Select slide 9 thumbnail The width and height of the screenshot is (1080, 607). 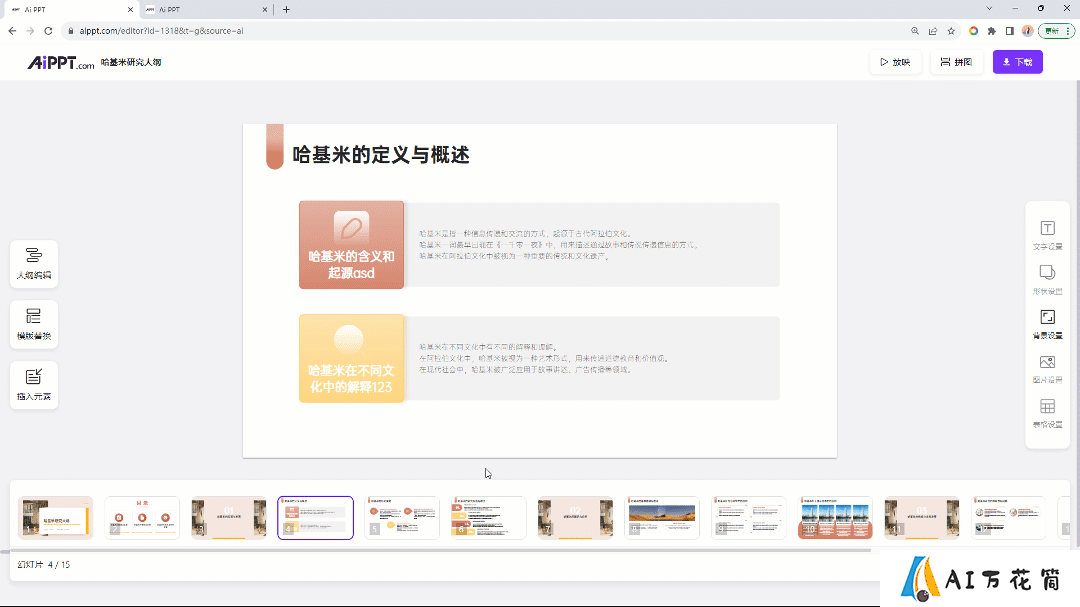pyautogui.click(x=749, y=517)
